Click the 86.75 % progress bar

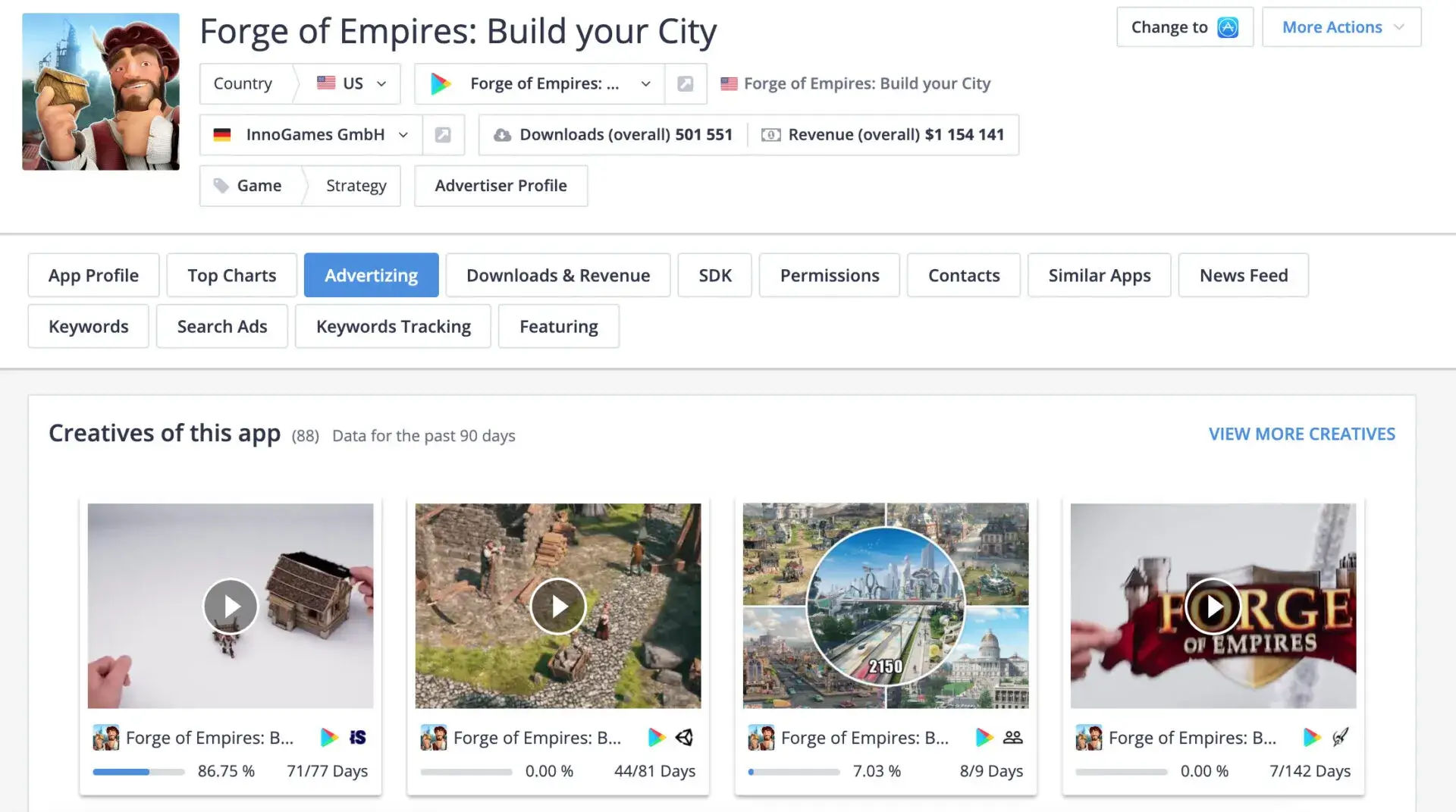pyautogui.click(x=139, y=772)
